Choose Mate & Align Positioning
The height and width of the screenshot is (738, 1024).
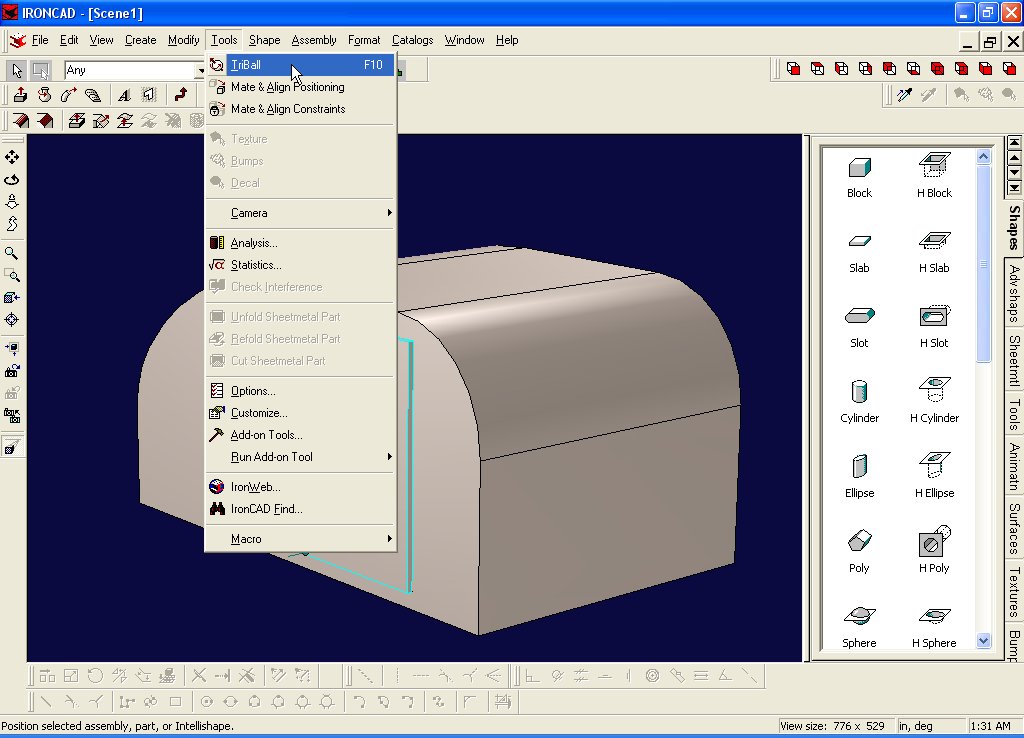click(300, 87)
